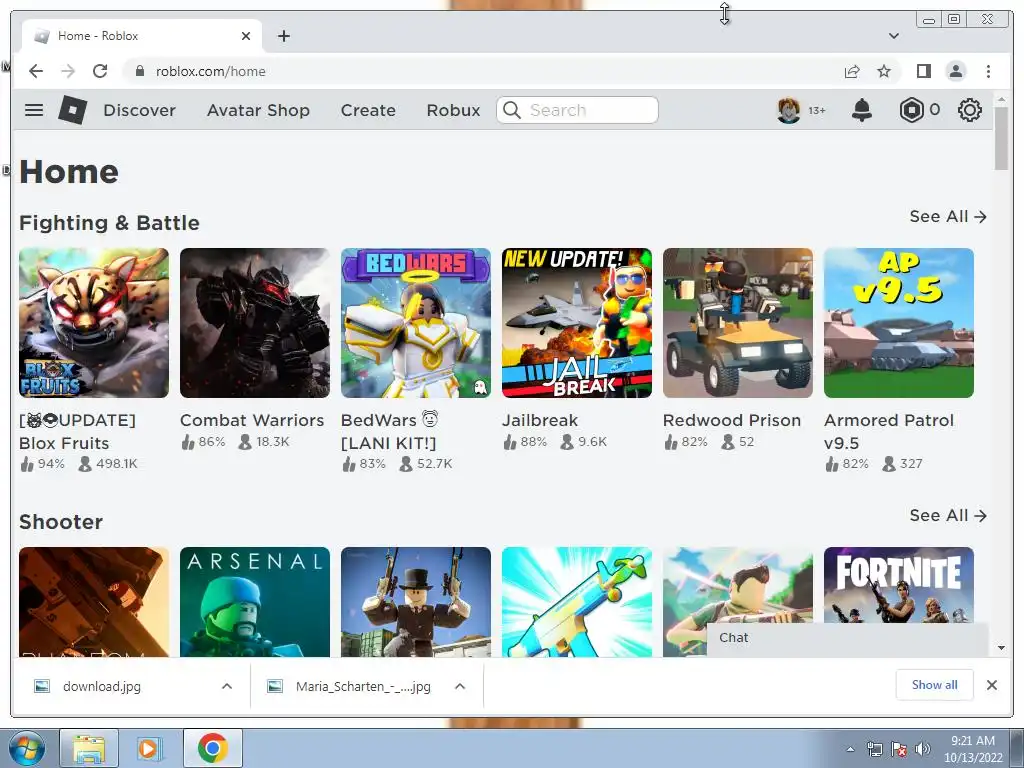1024x768 pixels.
Task: Open the top-hat dual-guns shooter thumbnail
Action: tap(415, 602)
